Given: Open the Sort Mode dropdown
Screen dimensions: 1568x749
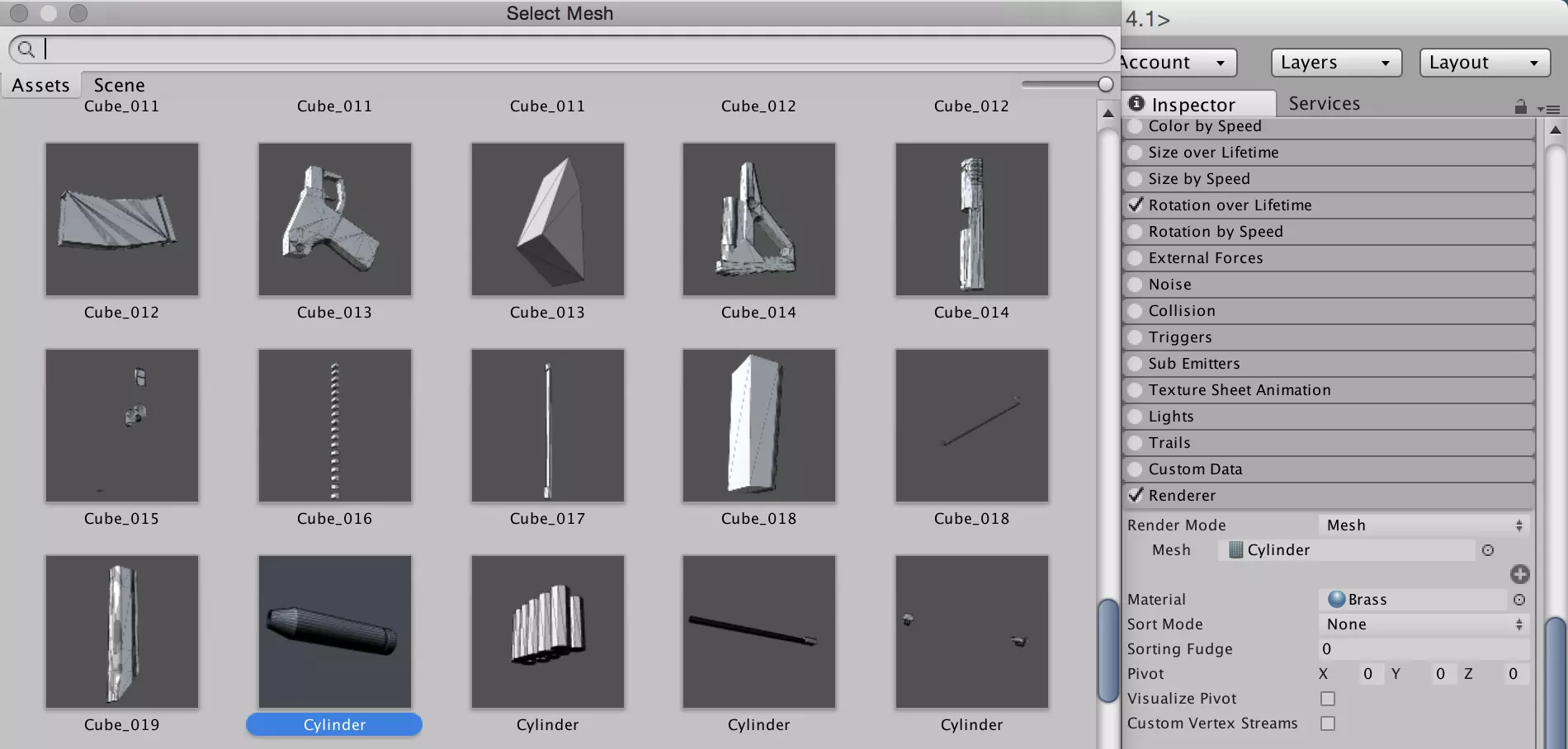Looking at the screenshot, I should [x=1424, y=624].
